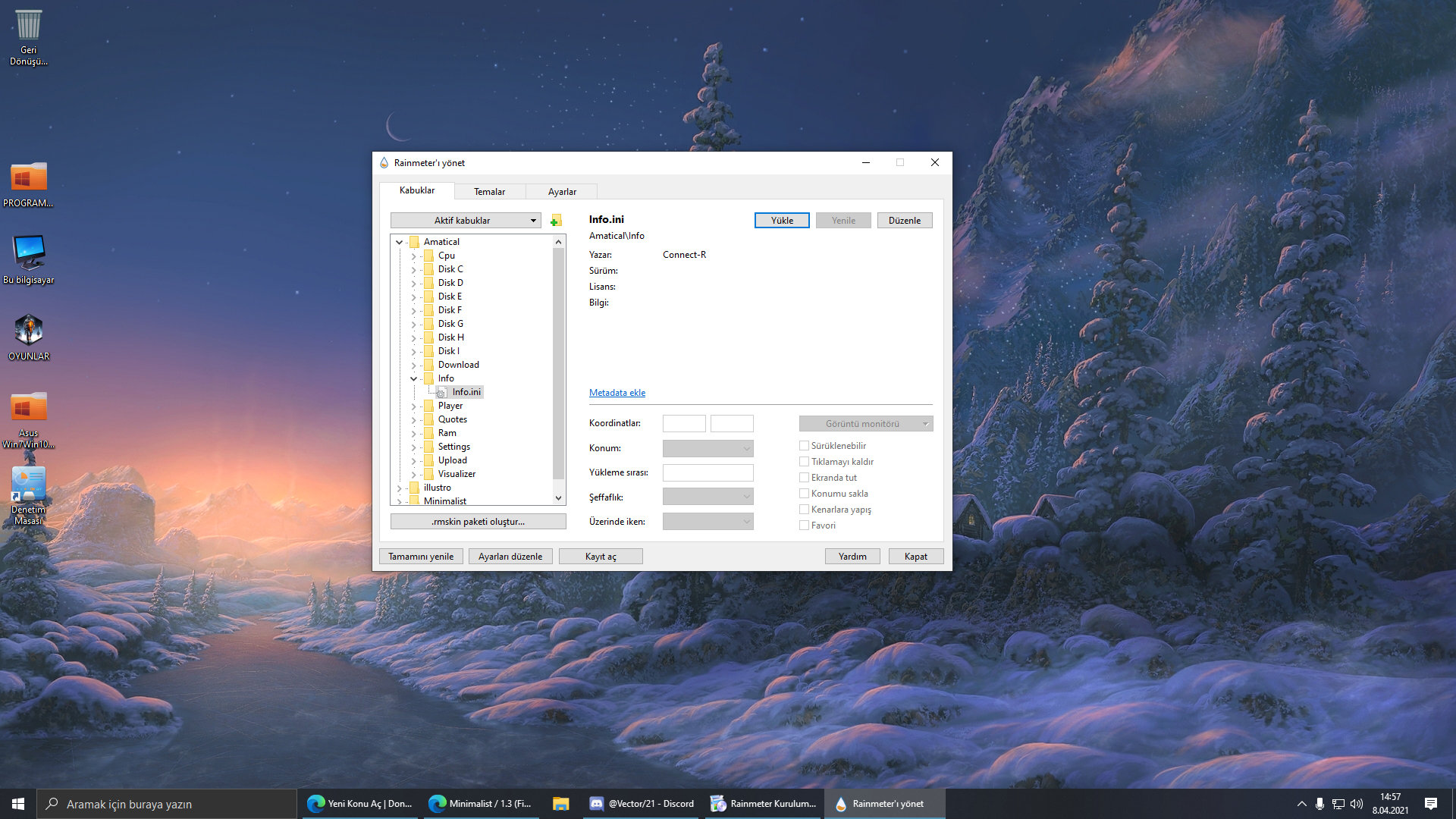Open the Şeffaflık combo box
Screen dimensions: 1456x819
pos(708,497)
